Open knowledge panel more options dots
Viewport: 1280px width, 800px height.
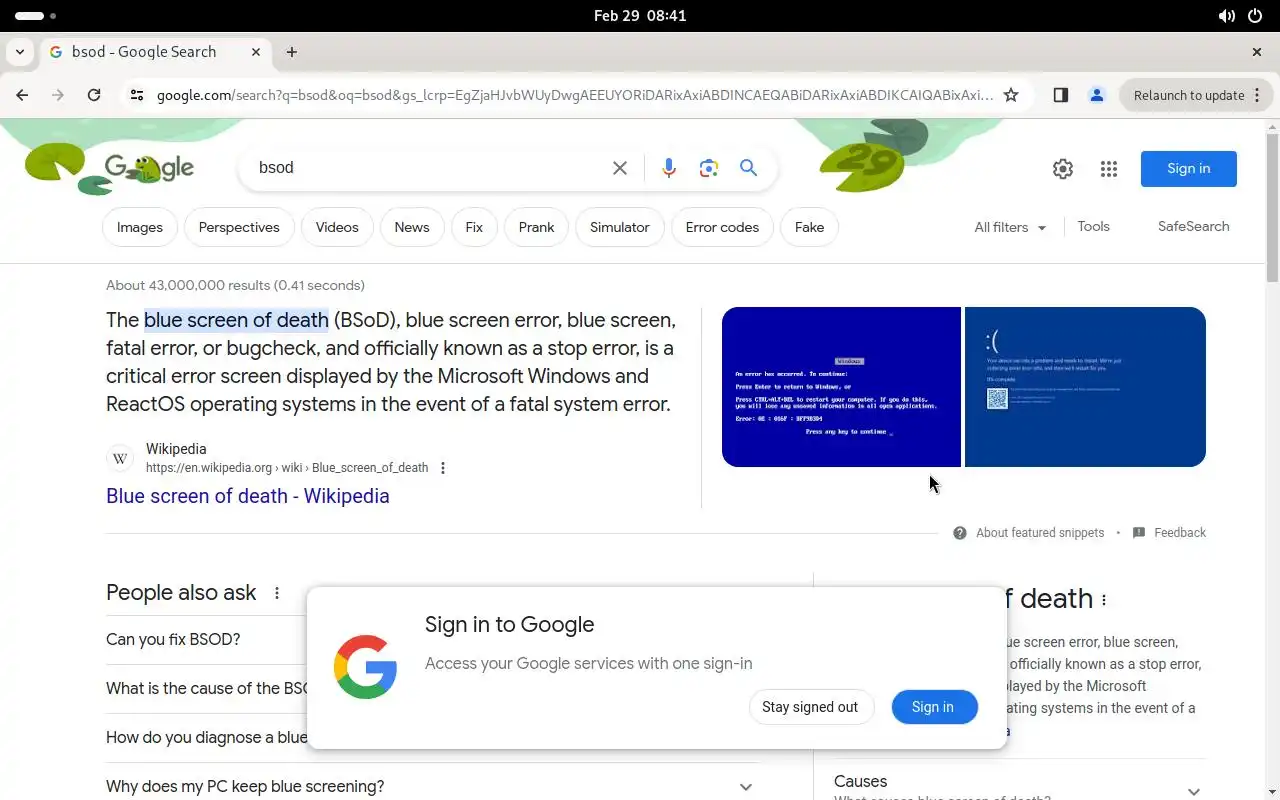[x=1104, y=600]
